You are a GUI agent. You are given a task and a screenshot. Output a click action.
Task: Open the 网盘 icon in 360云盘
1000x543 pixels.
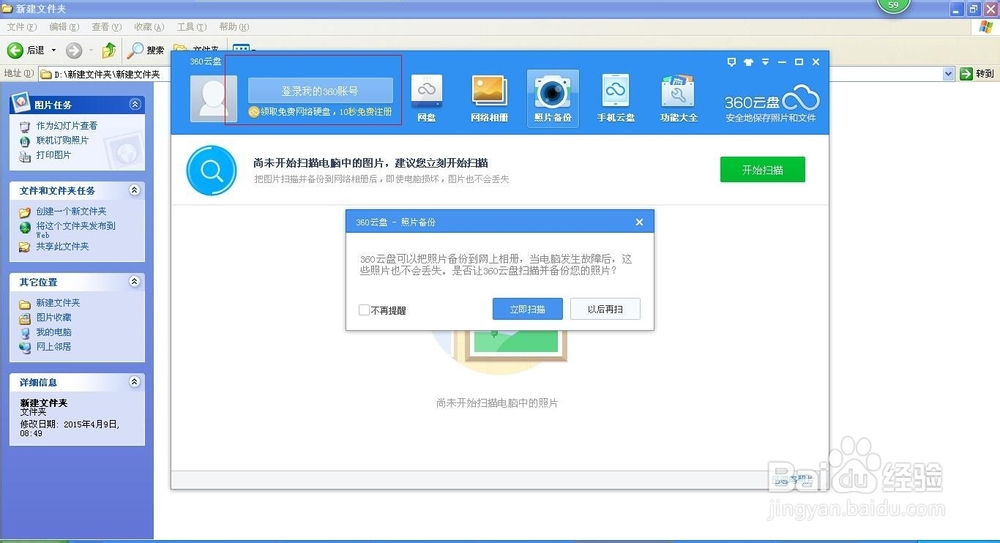click(x=427, y=98)
